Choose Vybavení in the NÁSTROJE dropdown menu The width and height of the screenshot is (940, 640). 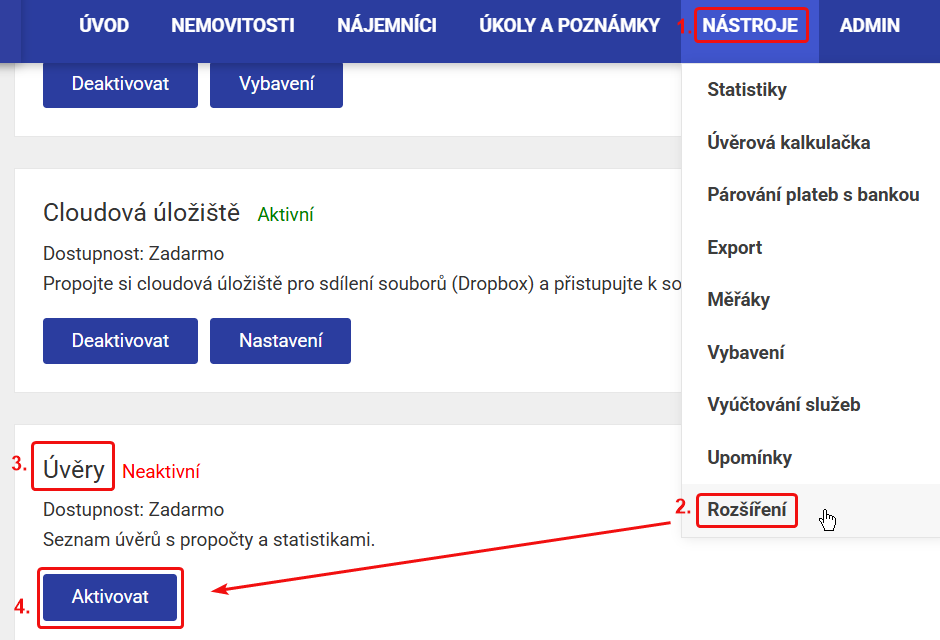tap(745, 353)
